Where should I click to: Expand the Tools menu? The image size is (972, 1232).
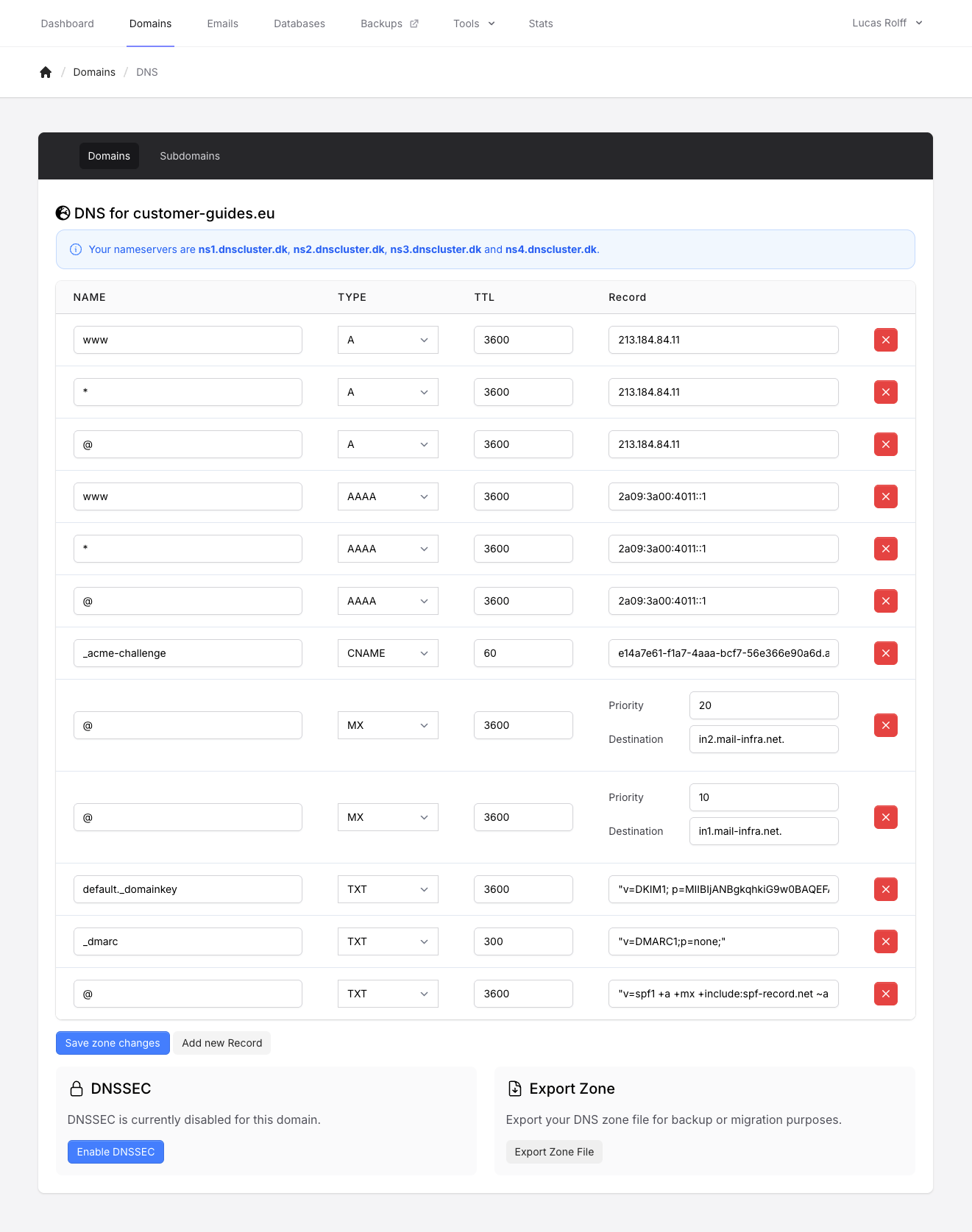474,24
